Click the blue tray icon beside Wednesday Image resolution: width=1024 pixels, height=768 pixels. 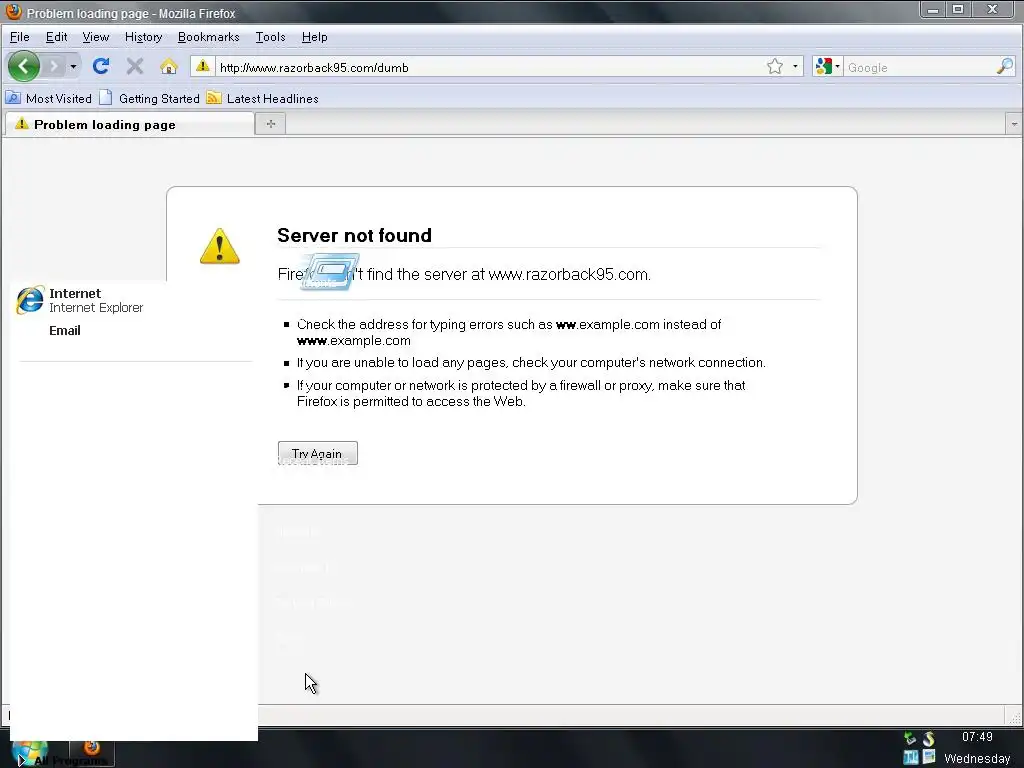(929, 758)
